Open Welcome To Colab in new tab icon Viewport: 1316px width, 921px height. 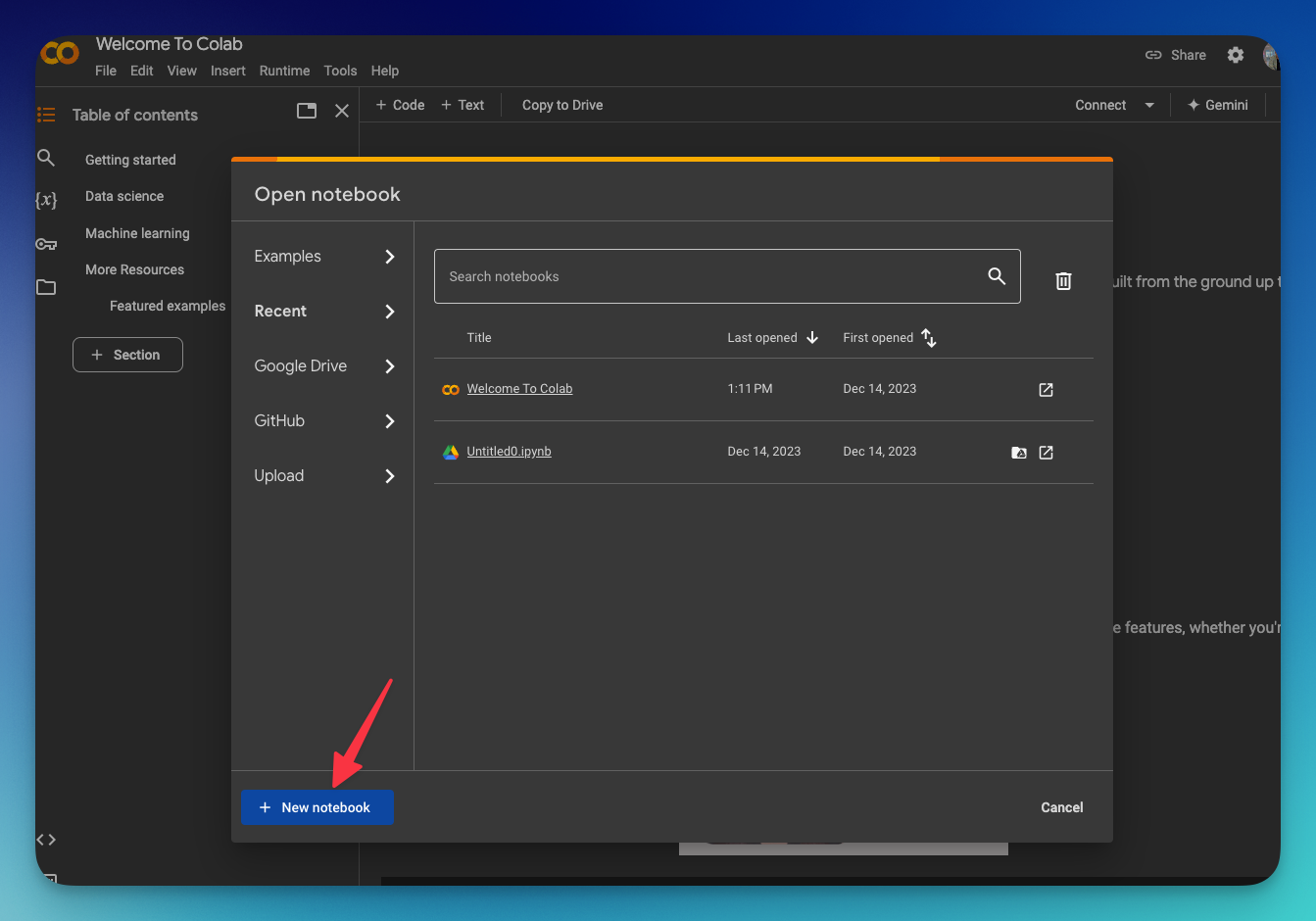tap(1046, 390)
